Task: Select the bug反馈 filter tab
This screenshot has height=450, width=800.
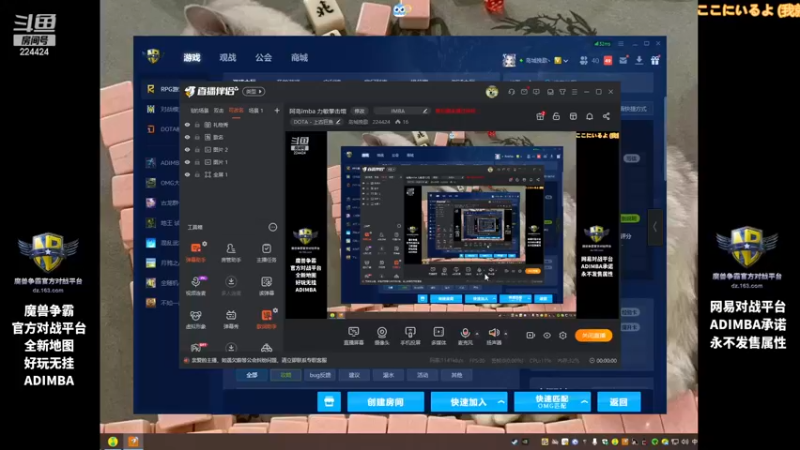Action: [x=320, y=375]
